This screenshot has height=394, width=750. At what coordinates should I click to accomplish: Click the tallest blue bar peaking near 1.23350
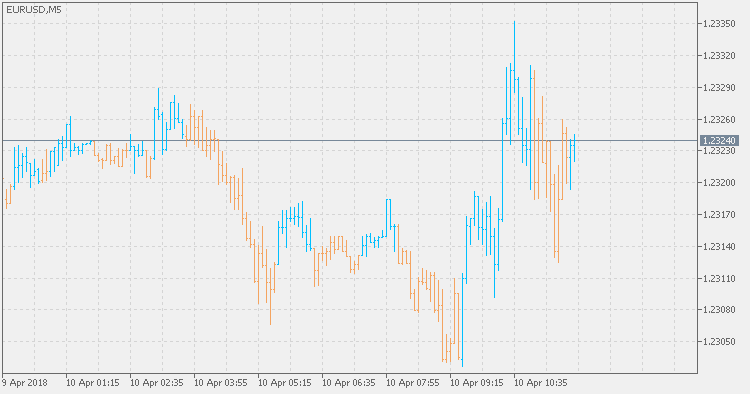point(515,57)
